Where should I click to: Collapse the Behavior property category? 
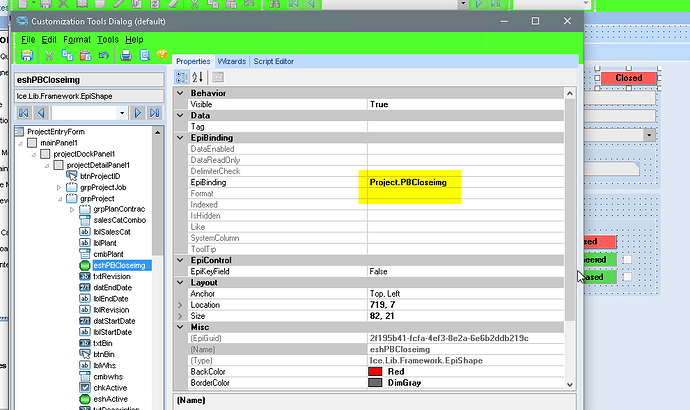pos(180,93)
